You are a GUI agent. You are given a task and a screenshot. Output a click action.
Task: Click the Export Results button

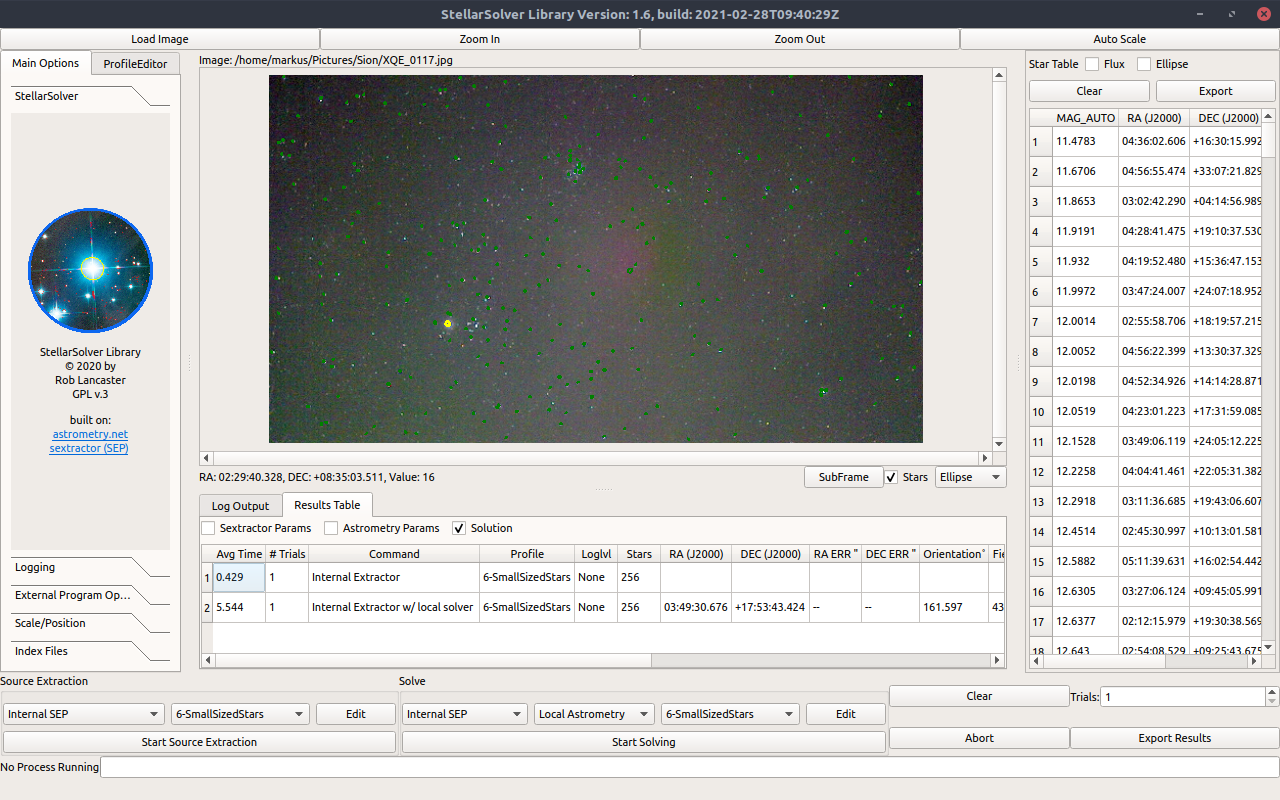pyautogui.click(x=1175, y=738)
